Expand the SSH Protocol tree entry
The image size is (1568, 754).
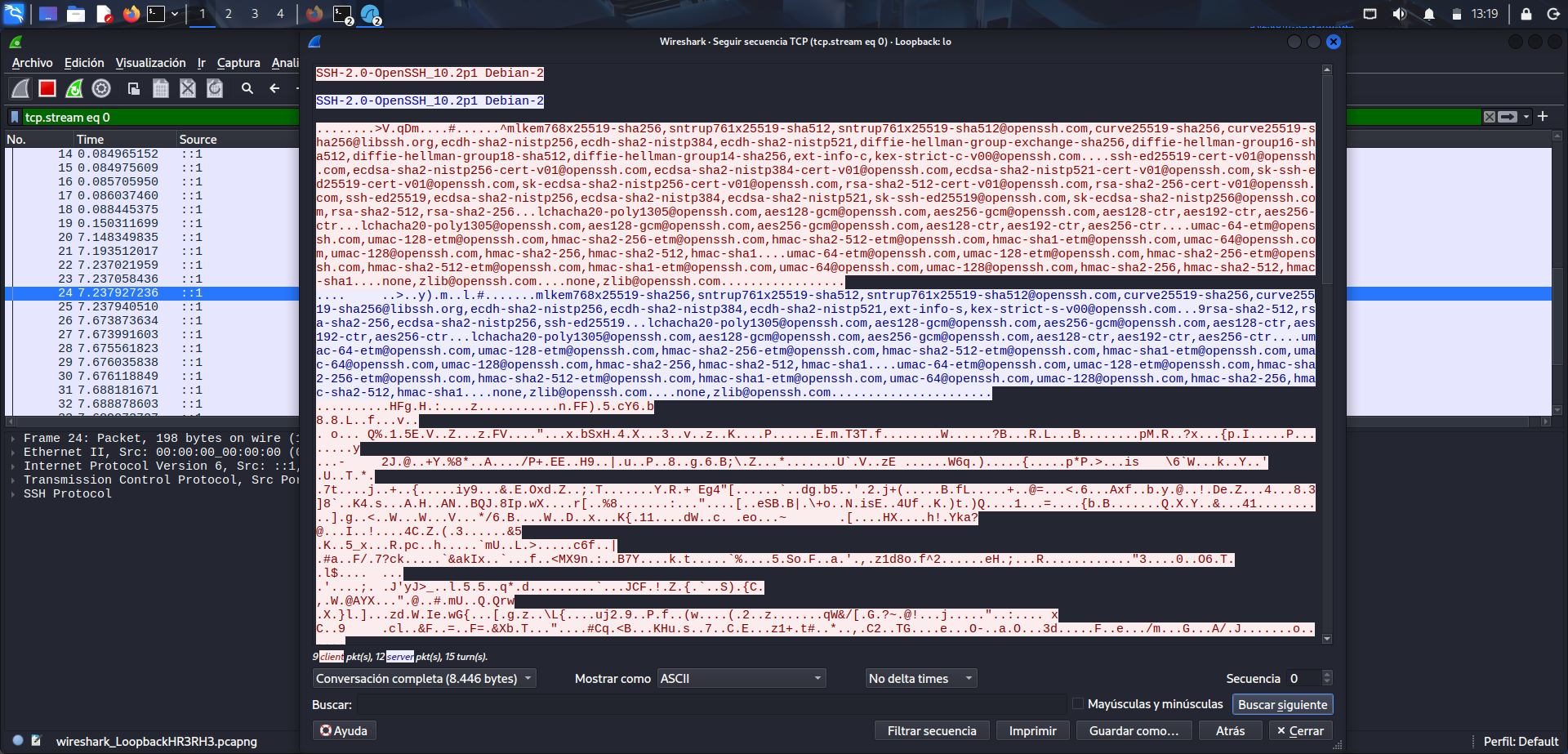[x=12, y=493]
